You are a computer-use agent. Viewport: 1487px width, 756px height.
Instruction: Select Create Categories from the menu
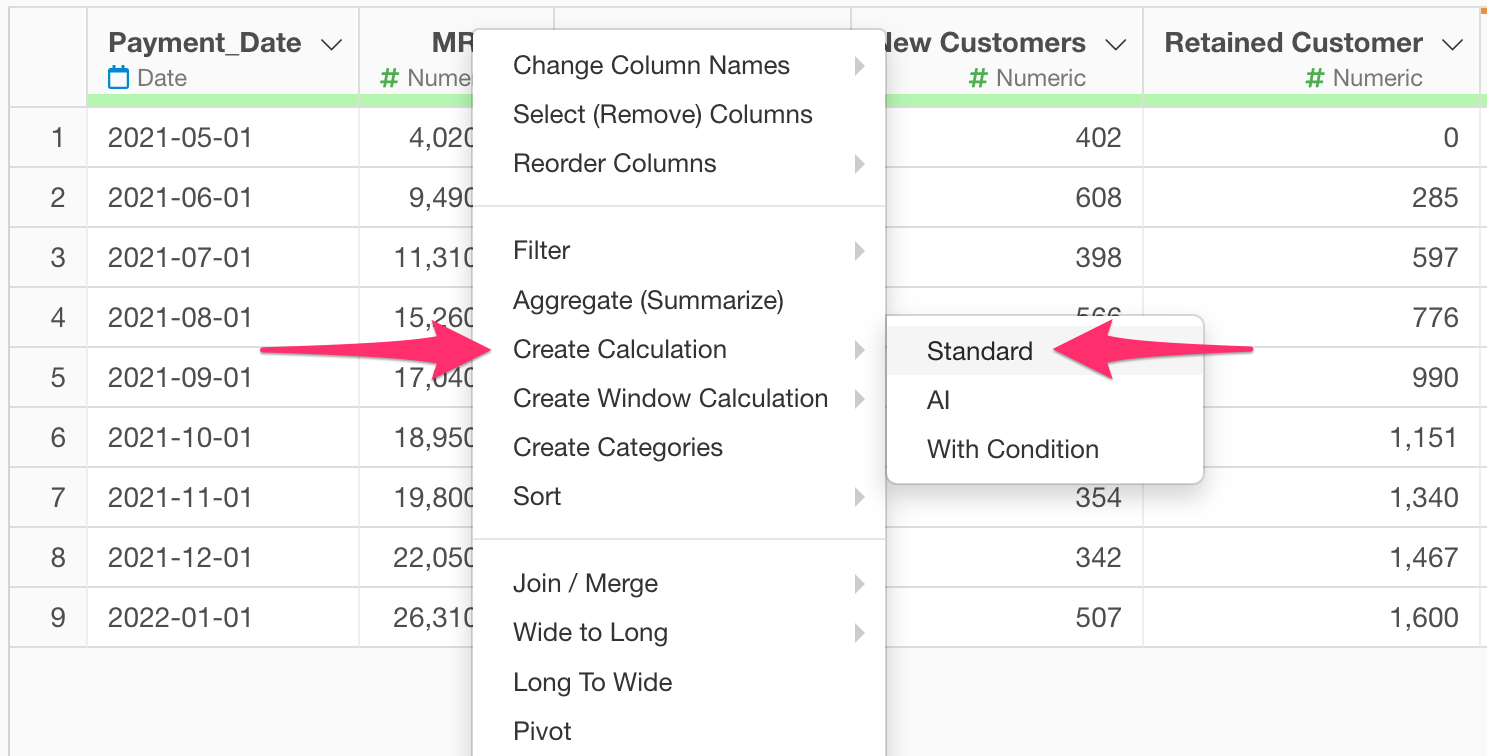click(x=617, y=447)
